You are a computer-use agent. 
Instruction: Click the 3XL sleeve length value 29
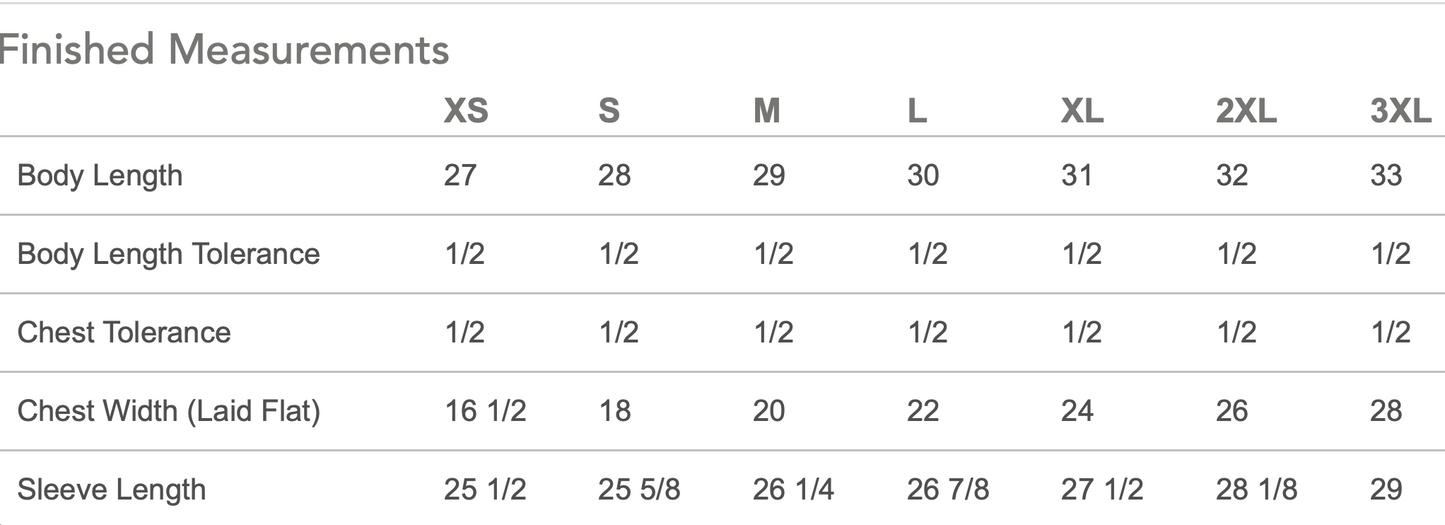(1387, 490)
